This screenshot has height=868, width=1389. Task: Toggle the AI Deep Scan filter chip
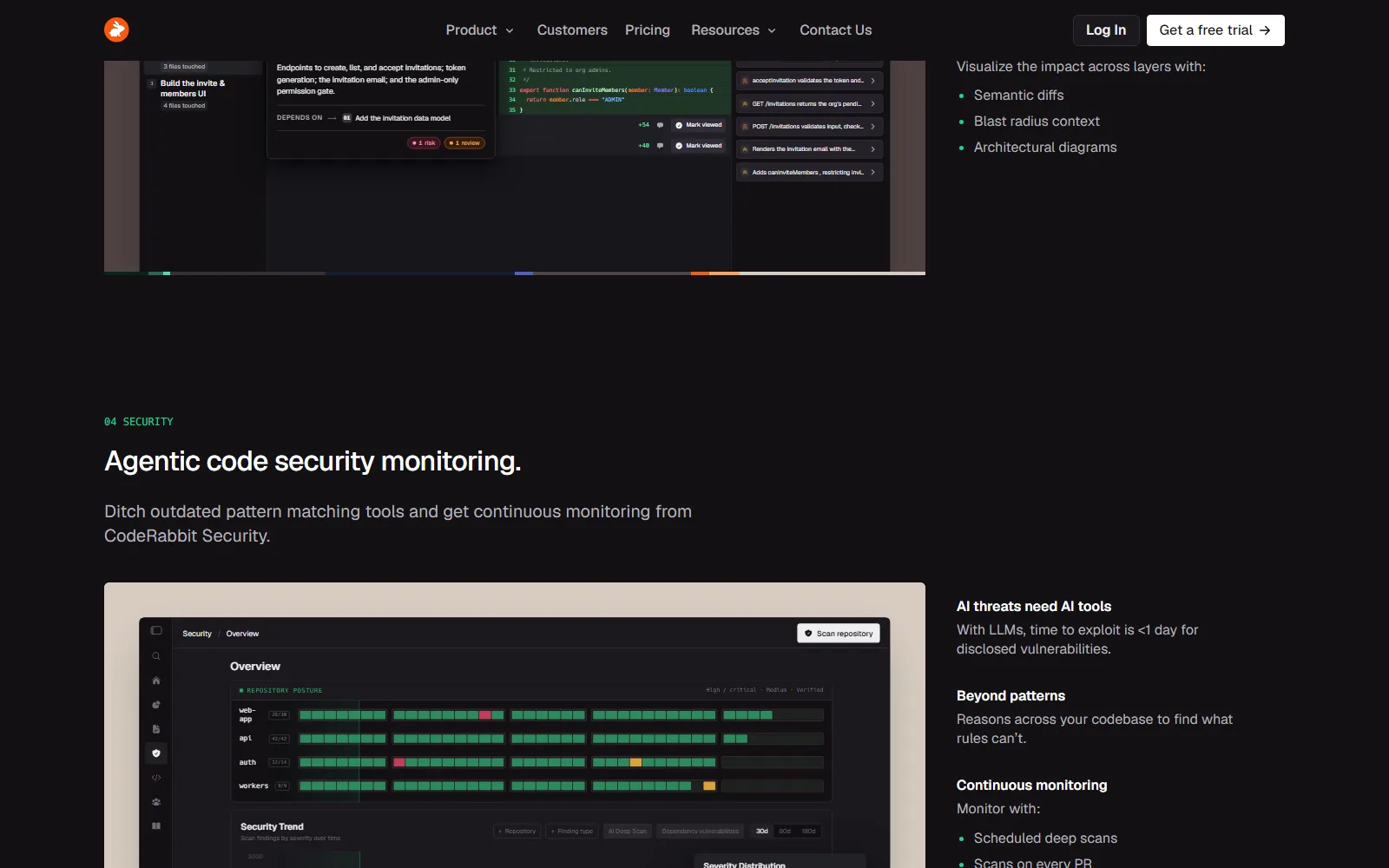(x=628, y=832)
